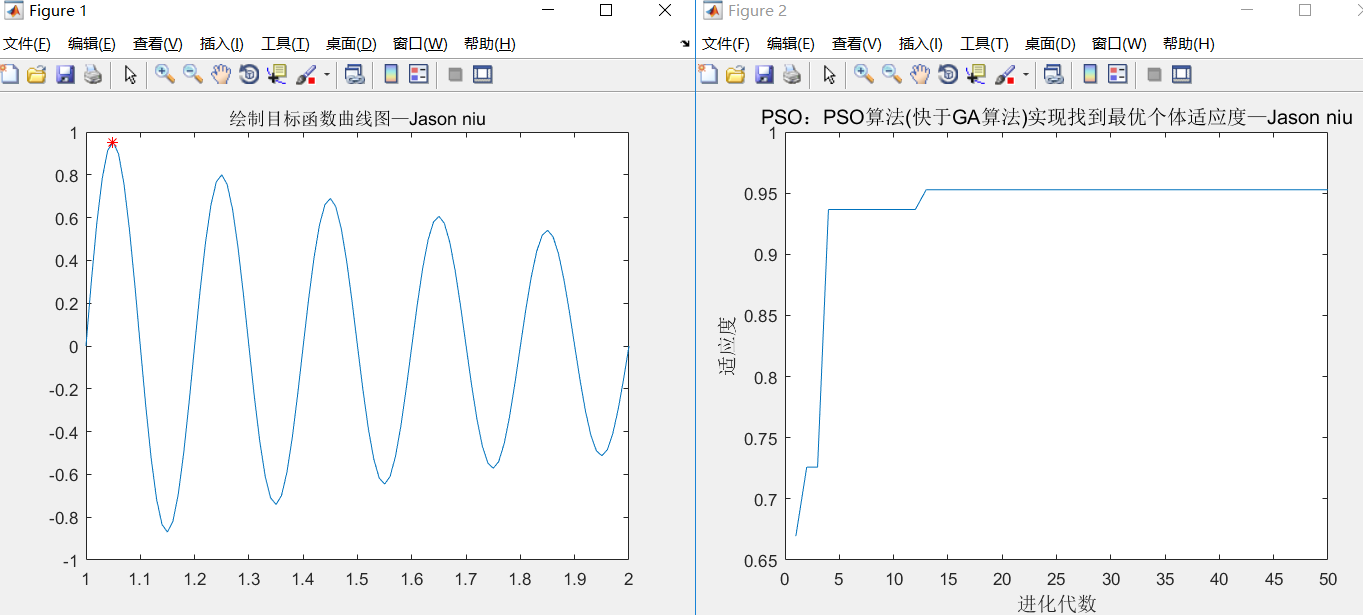Click y-axis label 适应度 in Figure 2
The height and width of the screenshot is (615, 1363).
point(727,345)
